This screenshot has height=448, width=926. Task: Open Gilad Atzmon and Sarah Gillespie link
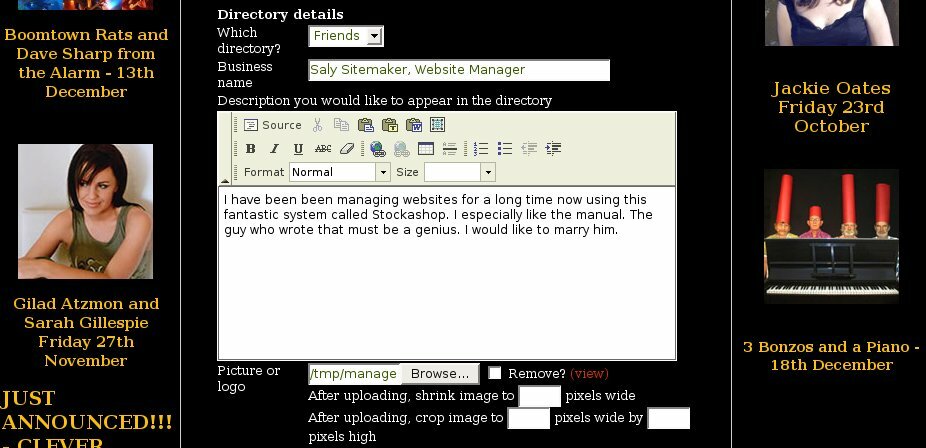[x=86, y=332]
